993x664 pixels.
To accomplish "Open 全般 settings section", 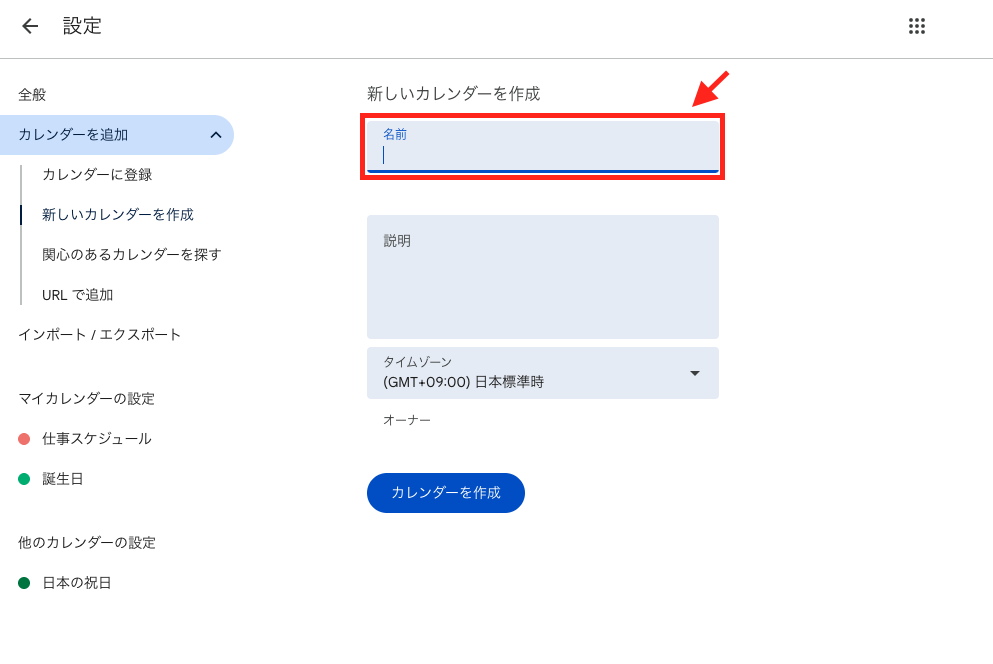I will pyautogui.click(x=32, y=95).
